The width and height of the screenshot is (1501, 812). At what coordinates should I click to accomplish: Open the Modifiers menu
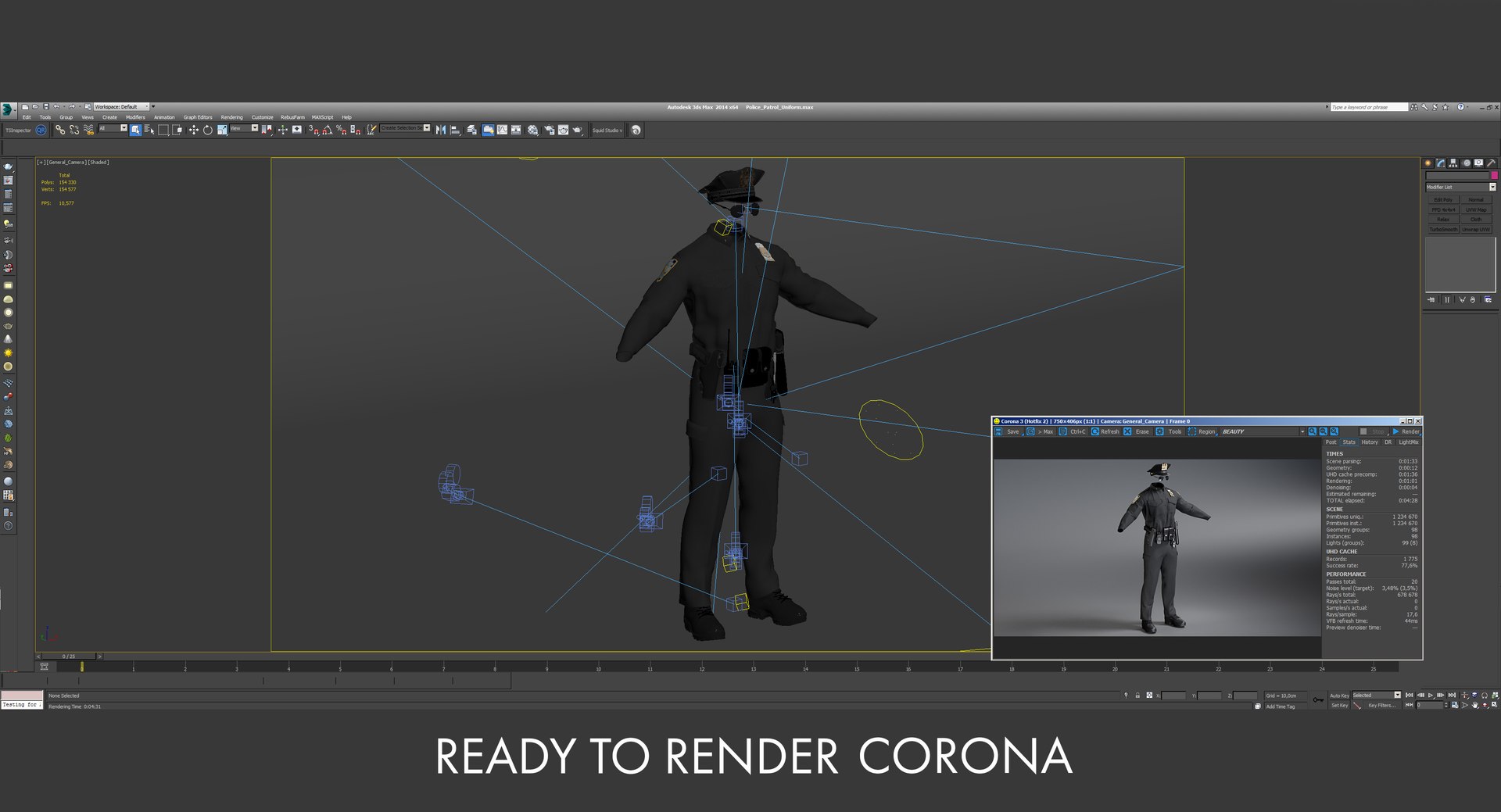point(135,117)
